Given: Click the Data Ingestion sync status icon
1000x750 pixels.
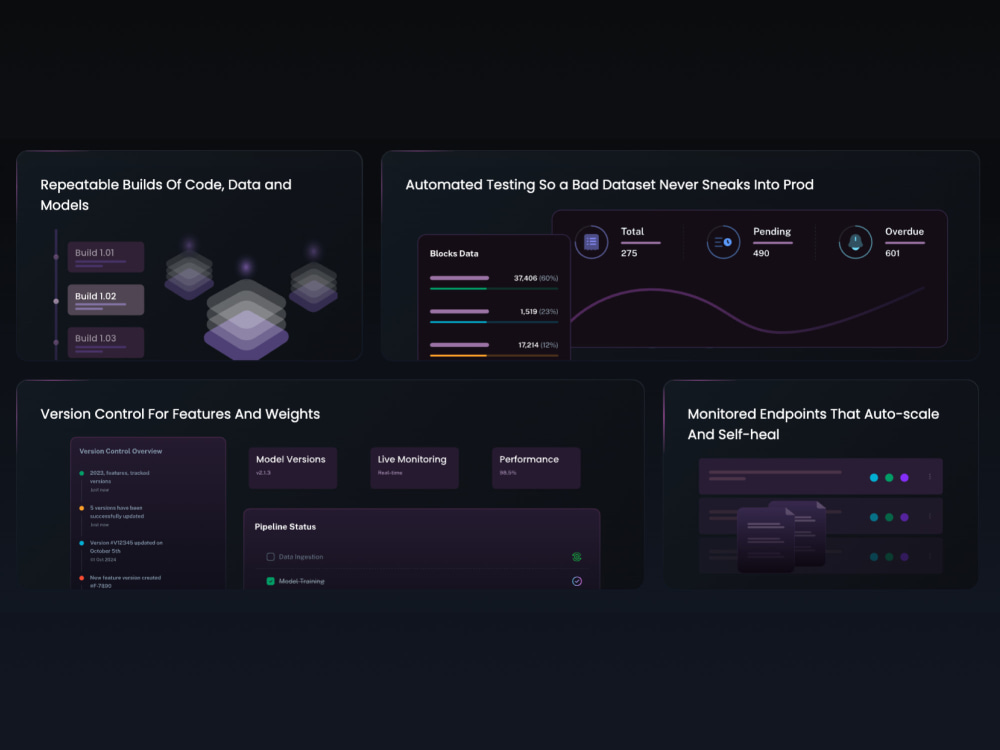Looking at the screenshot, I should [577, 557].
